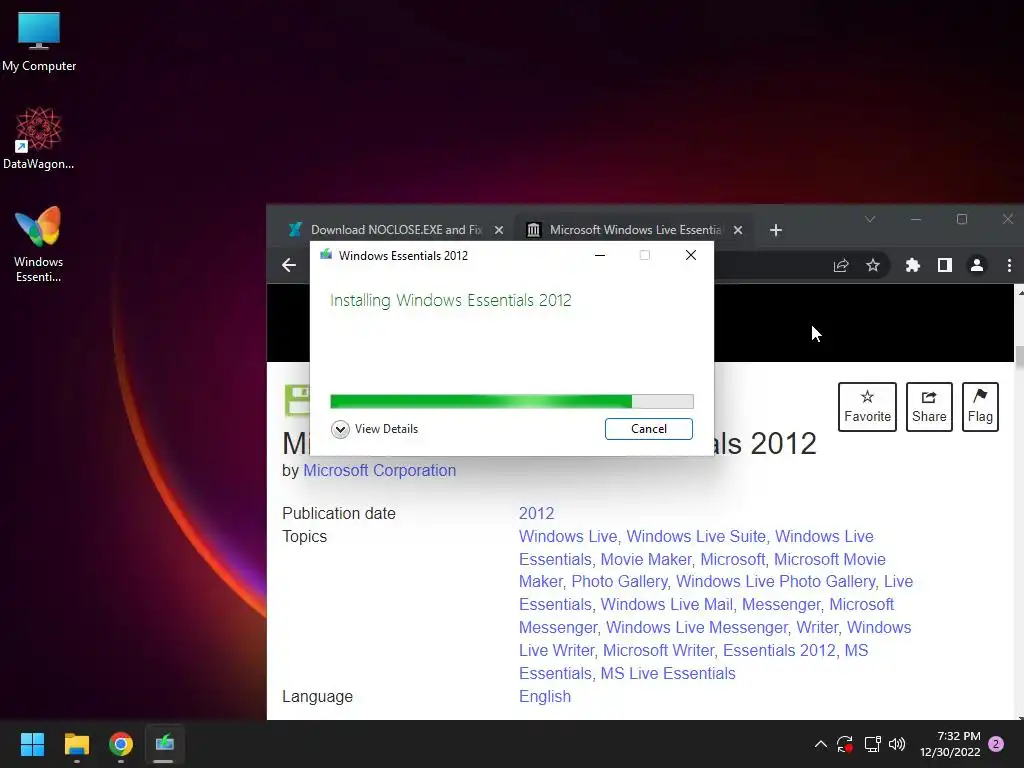The height and width of the screenshot is (768, 1024).
Task: Open the Chrome Extensions puzzle icon
Action: (x=913, y=265)
